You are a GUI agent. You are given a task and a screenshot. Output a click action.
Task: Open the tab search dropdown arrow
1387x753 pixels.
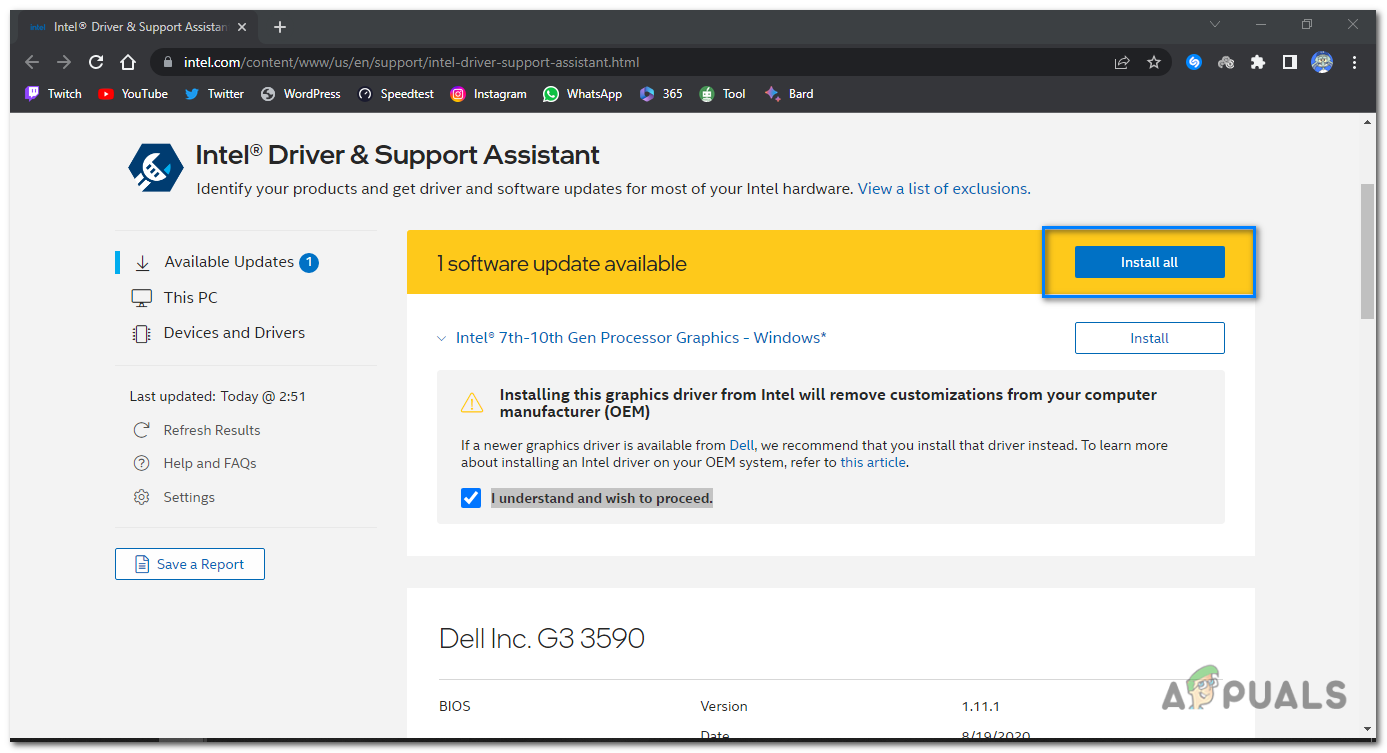click(1215, 24)
